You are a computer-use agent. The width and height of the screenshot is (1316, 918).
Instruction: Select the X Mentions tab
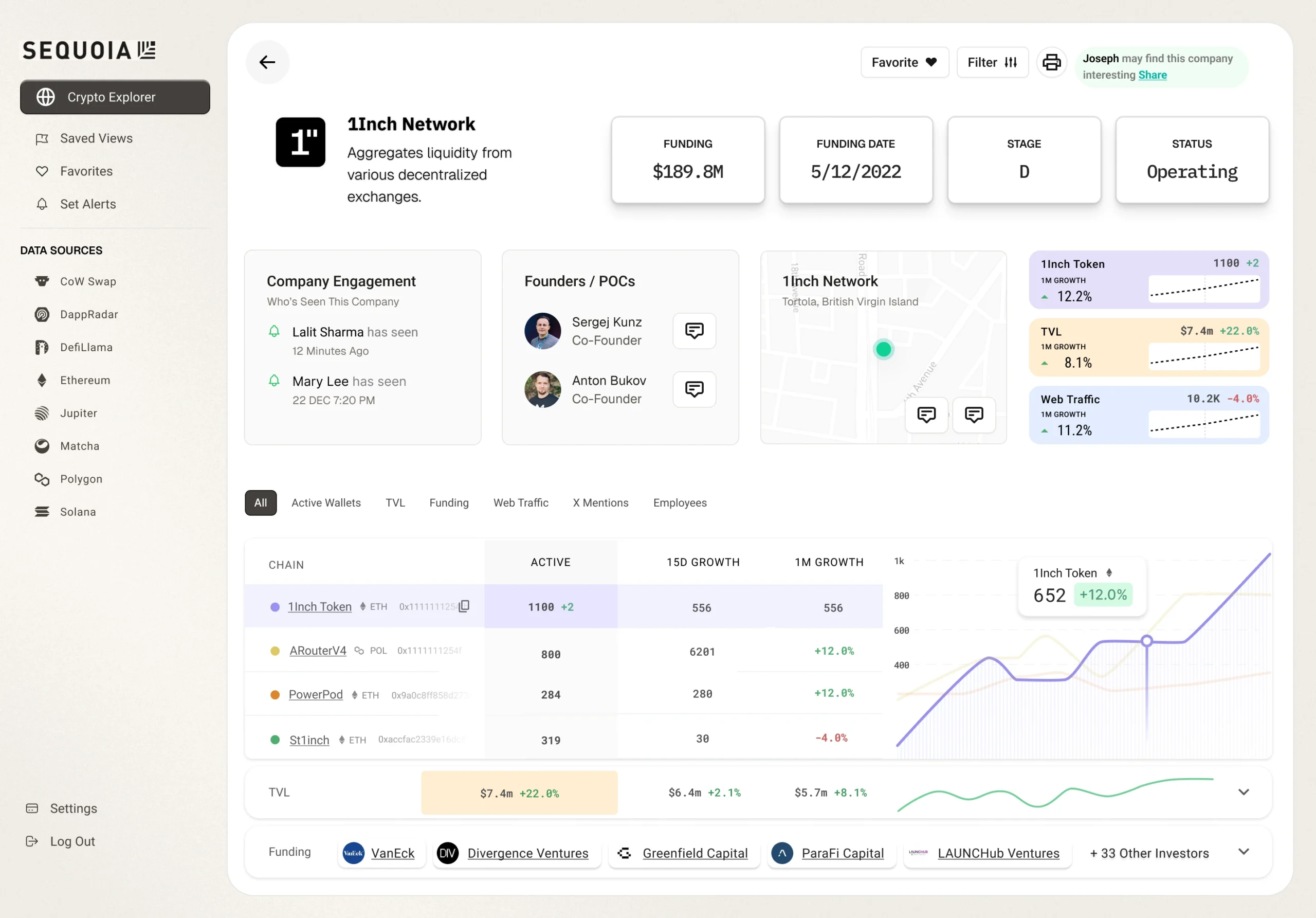coord(601,503)
